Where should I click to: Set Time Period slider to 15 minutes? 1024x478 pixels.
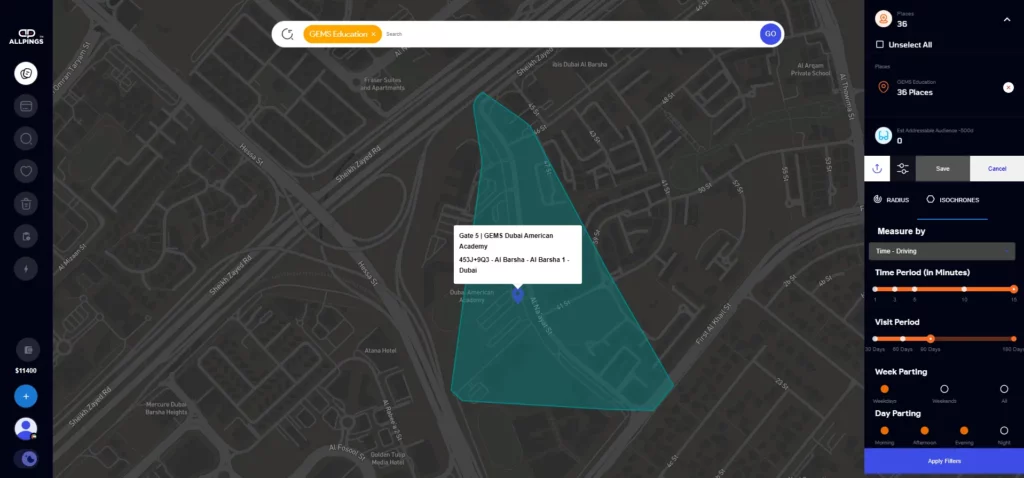pyautogui.click(x=1014, y=289)
